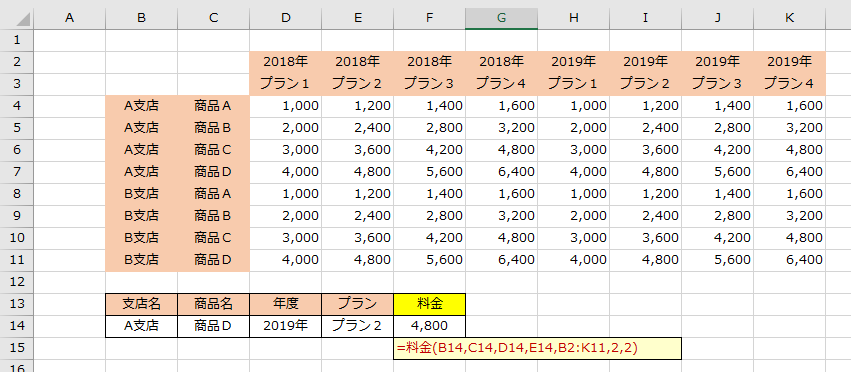Click cell E9 value 2,400
This screenshot has height=372, width=851.
(x=358, y=216)
